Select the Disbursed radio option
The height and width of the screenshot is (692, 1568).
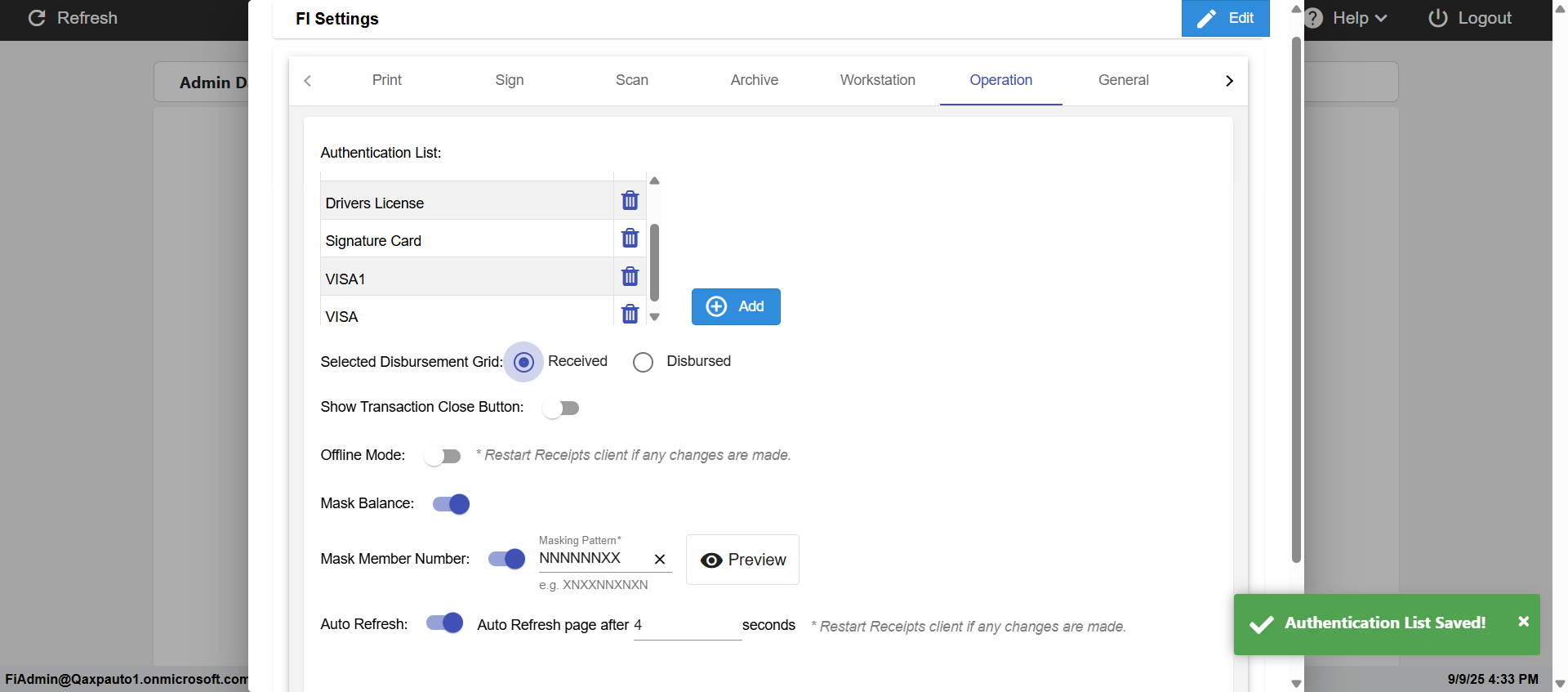(644, 362)
